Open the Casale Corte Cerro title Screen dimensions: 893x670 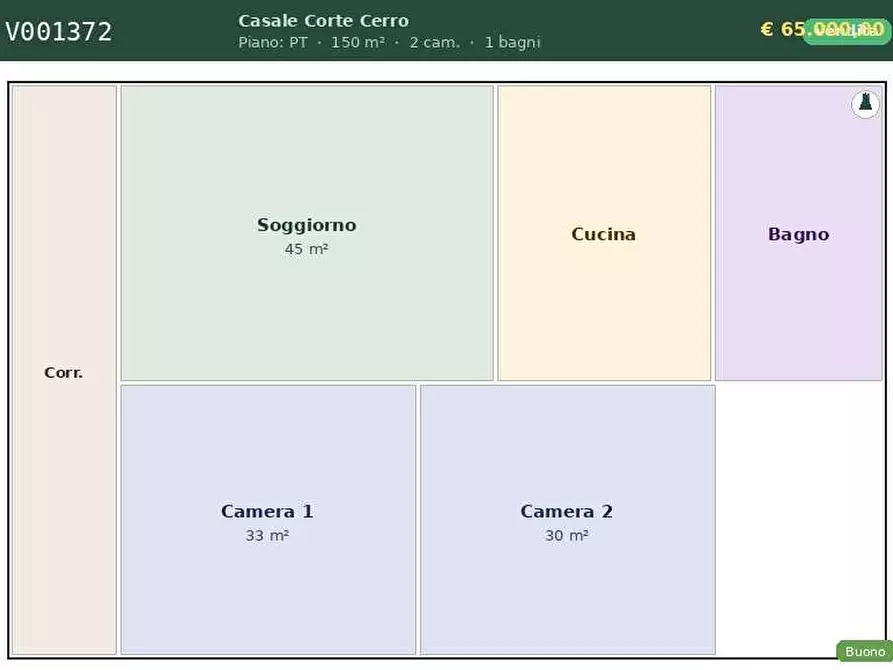point(323,21)
